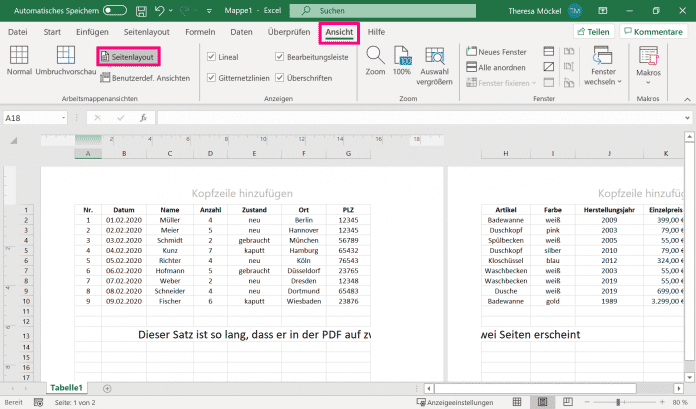Viewport: 696px width, 409px height.
Task: Click the Teilen share button
Action: (593, 33)
